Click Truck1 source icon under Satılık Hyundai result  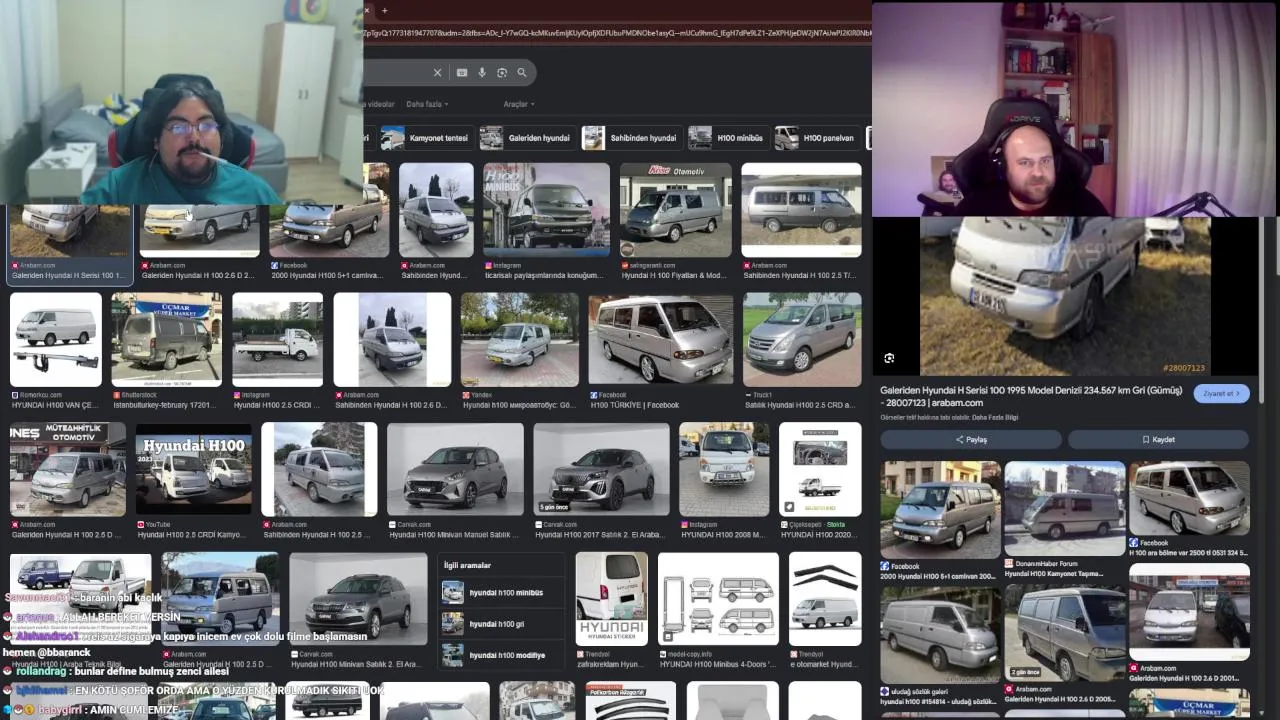(x=749, y=395)
